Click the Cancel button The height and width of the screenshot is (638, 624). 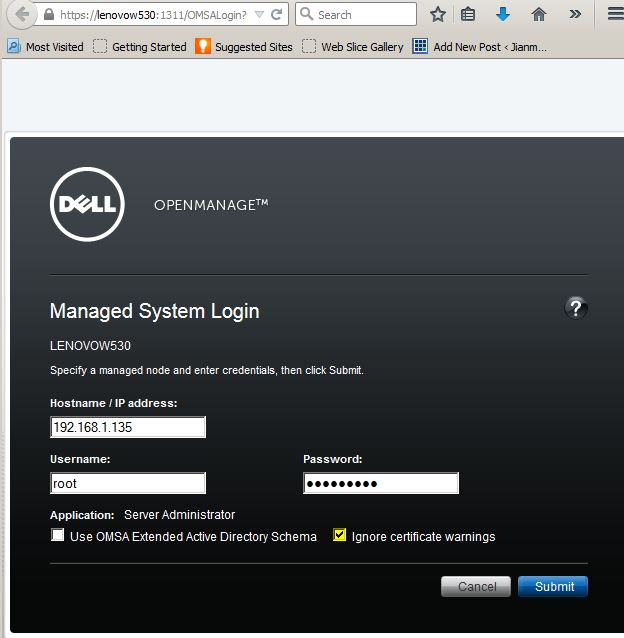[476, 586]
